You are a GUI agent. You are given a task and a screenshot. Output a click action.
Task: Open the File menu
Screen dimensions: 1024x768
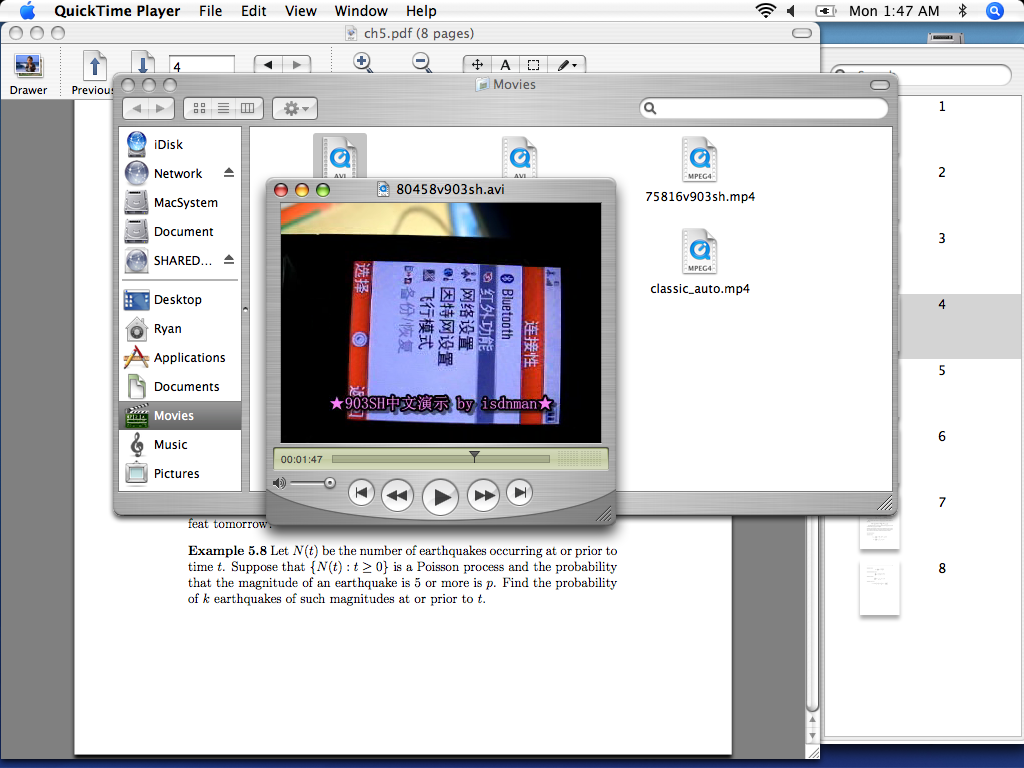pos(210,11)
